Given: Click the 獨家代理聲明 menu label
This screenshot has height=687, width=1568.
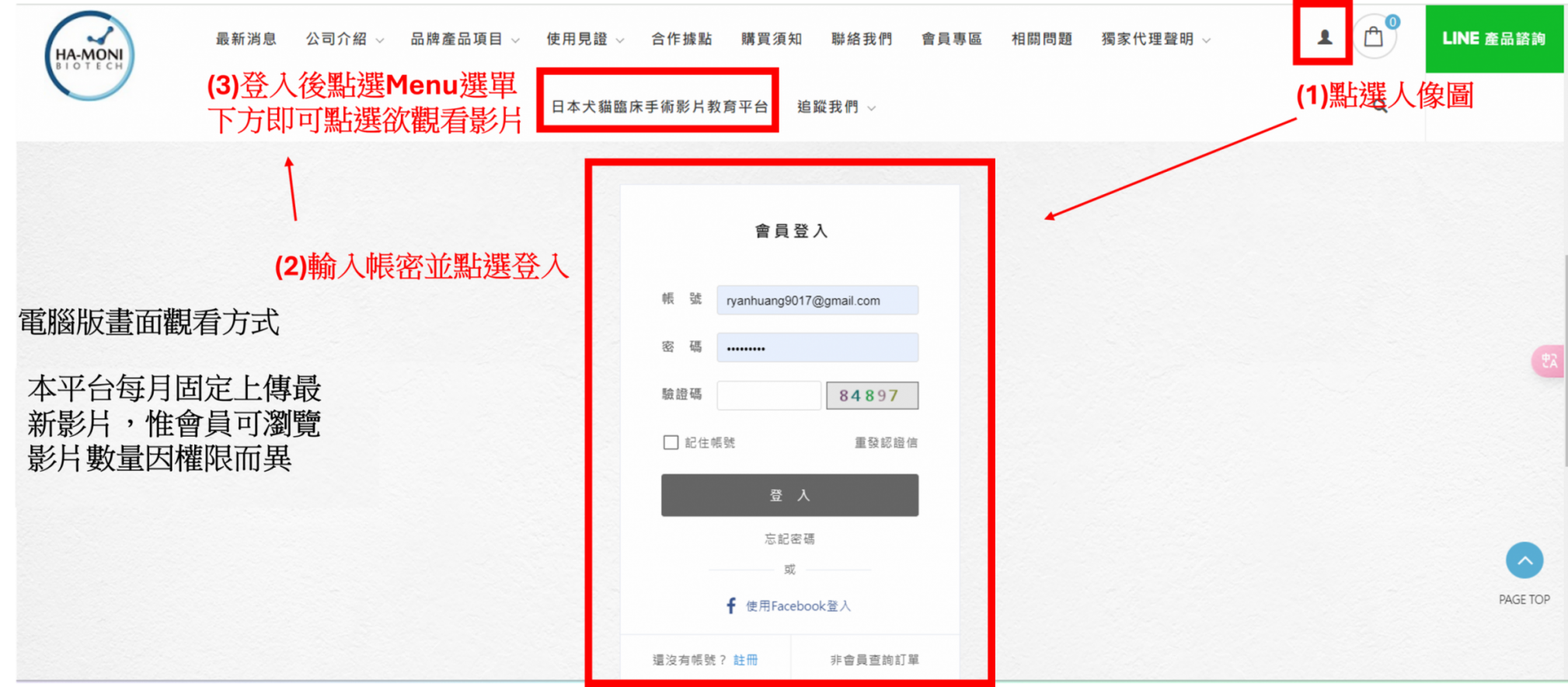Looking at the screenshot, I should point(1148,39).
